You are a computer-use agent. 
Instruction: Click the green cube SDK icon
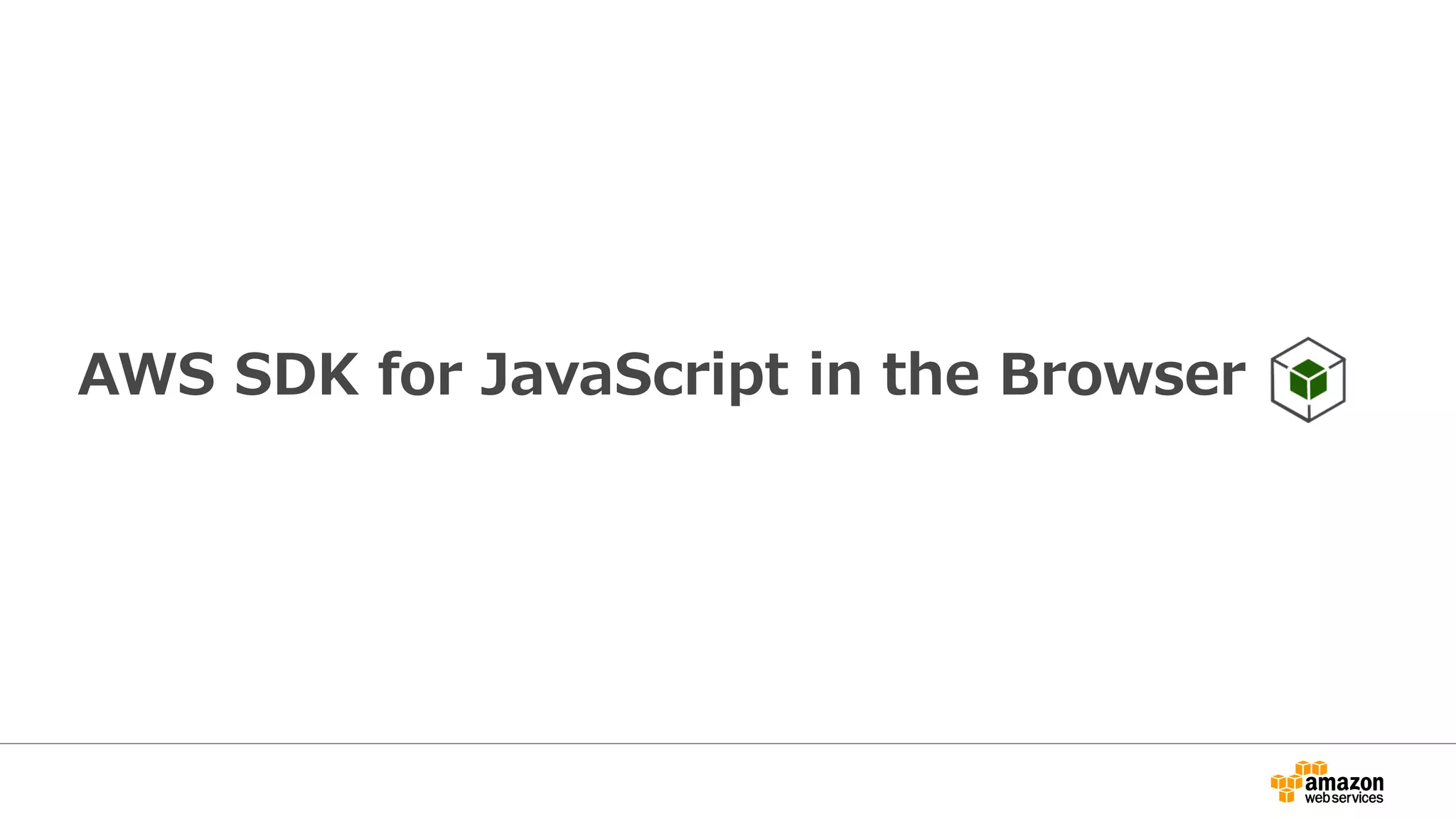[x=1308, y=380]
